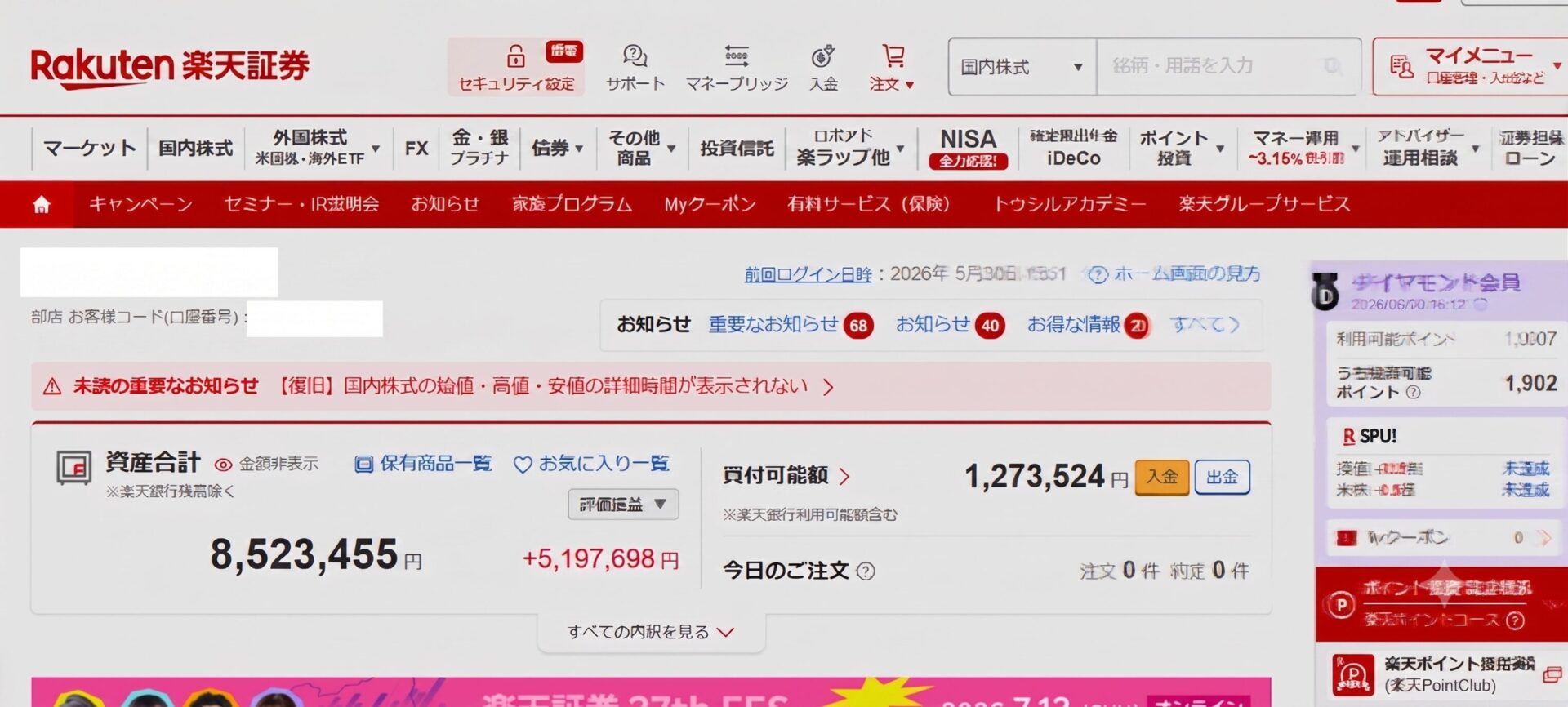This screenshot has height=707, width=1568.
Task: Click the 未達成 link in the 投信 row
Action: [1526, 469]
